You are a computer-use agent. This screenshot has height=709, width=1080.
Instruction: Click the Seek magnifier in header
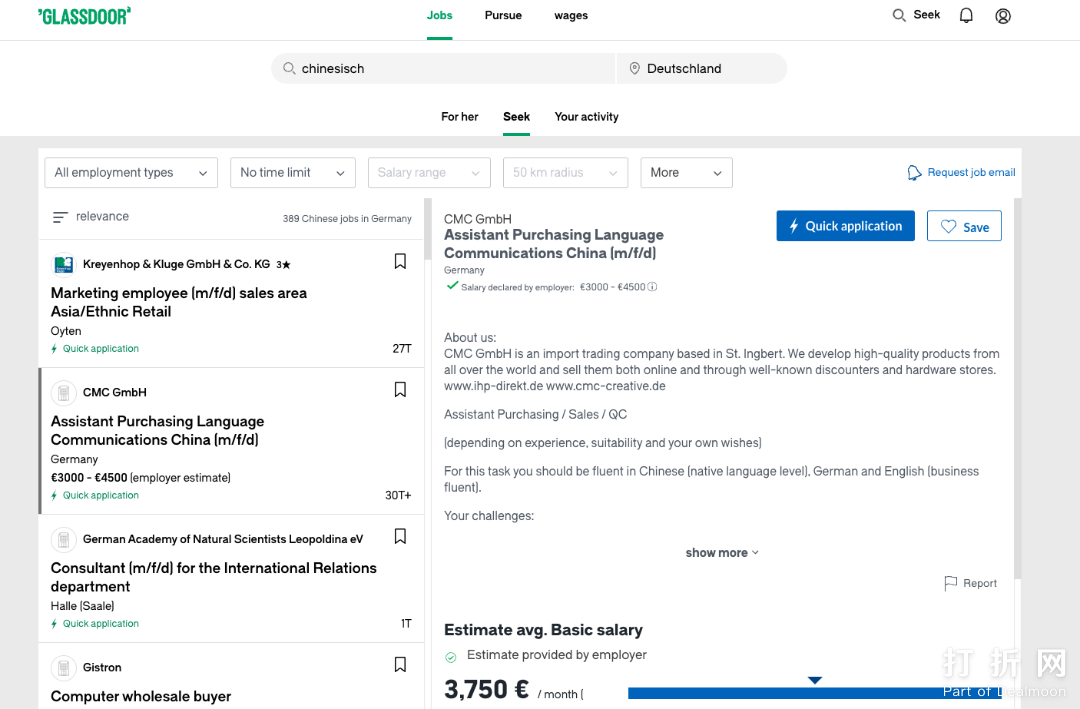[x=899, y=15]
